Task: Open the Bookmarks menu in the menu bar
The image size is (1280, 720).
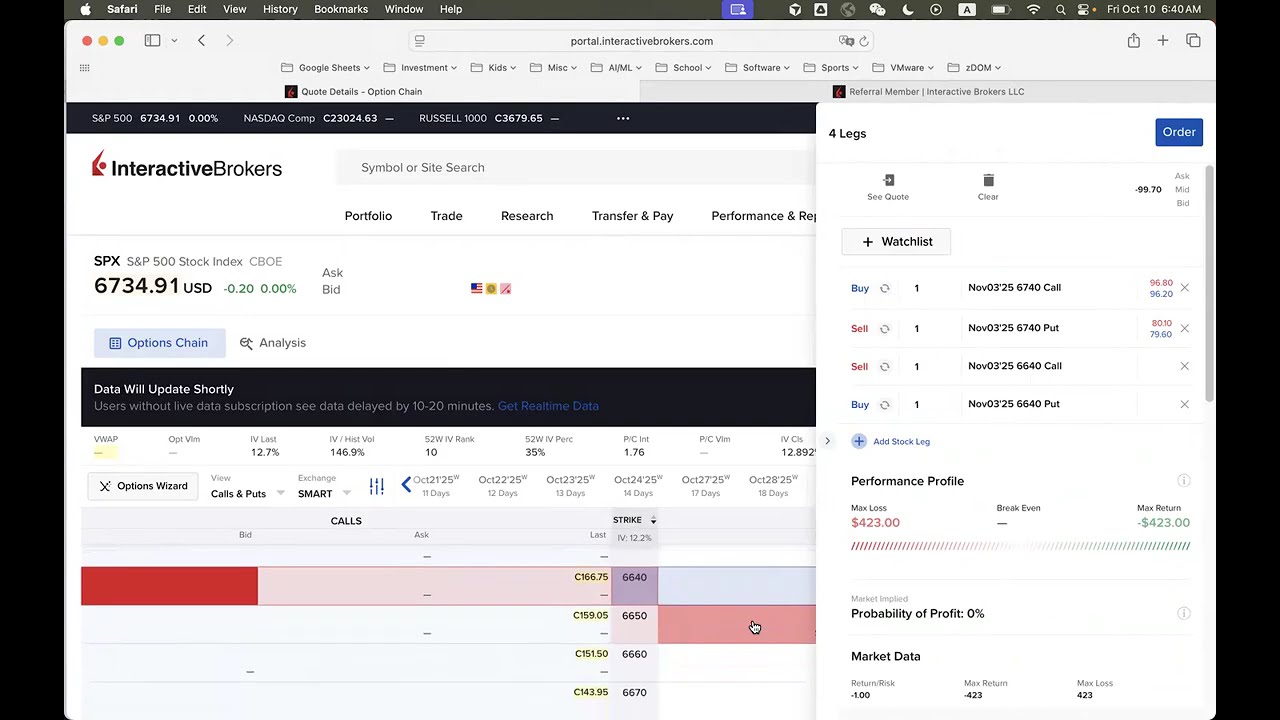Action: (341, 9)
